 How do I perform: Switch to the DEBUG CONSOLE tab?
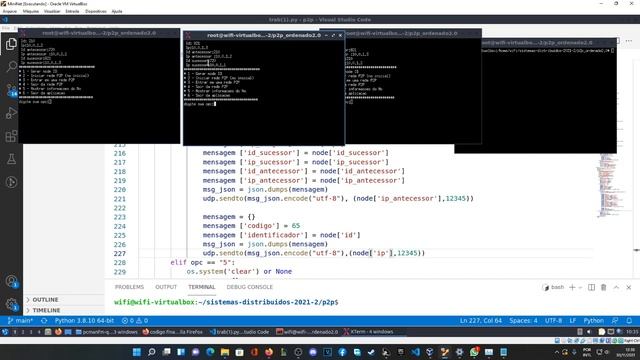[249, 287]
